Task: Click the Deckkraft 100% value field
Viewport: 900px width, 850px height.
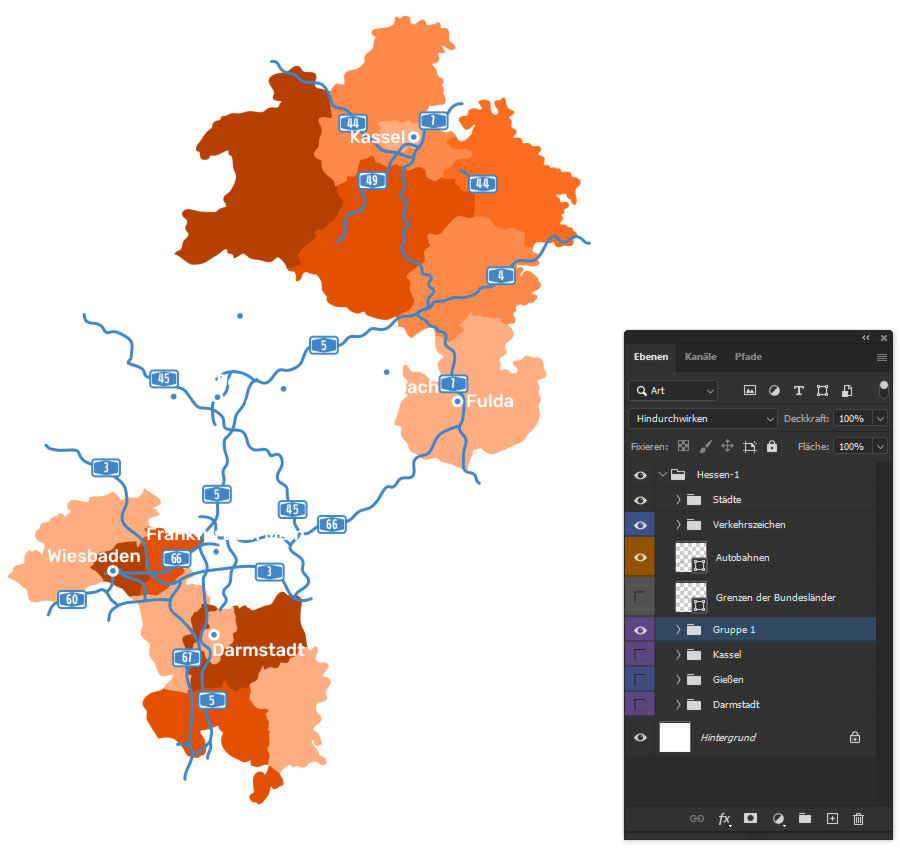Action: coord(853,418)
